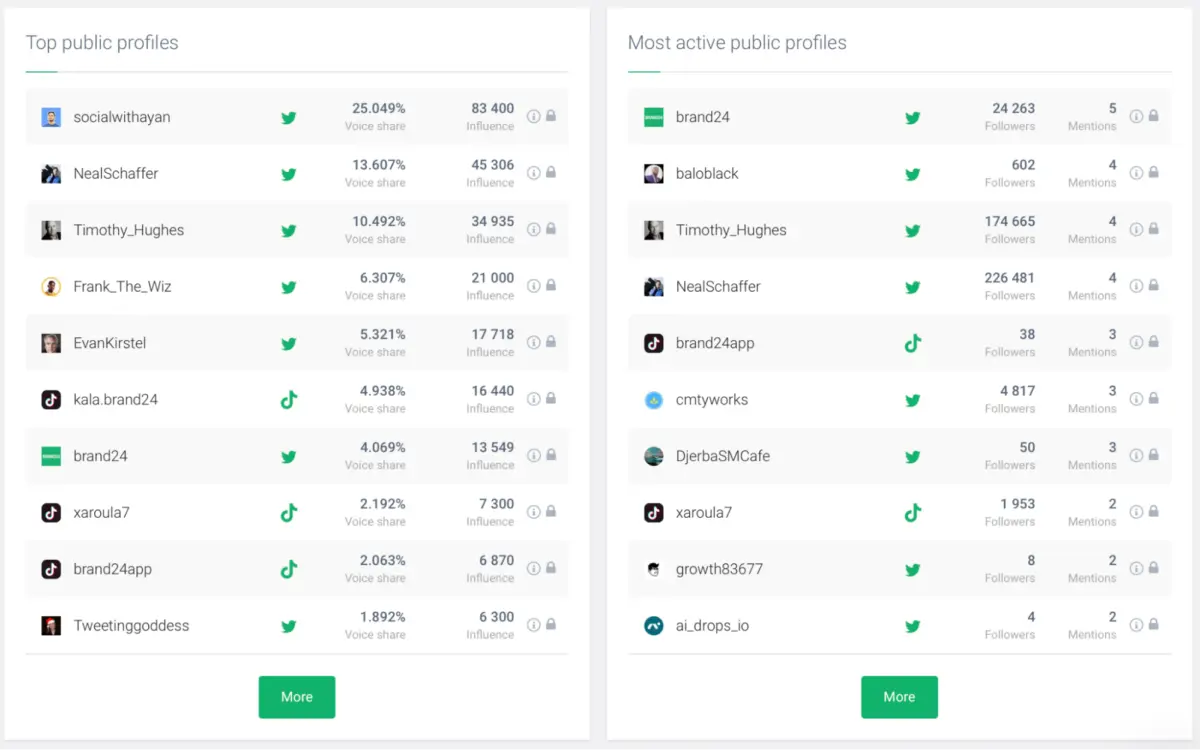Click the socialwithayan avatar thumbnail
Viewport: 1200px width, 750px height.
[x=51, y=117]
